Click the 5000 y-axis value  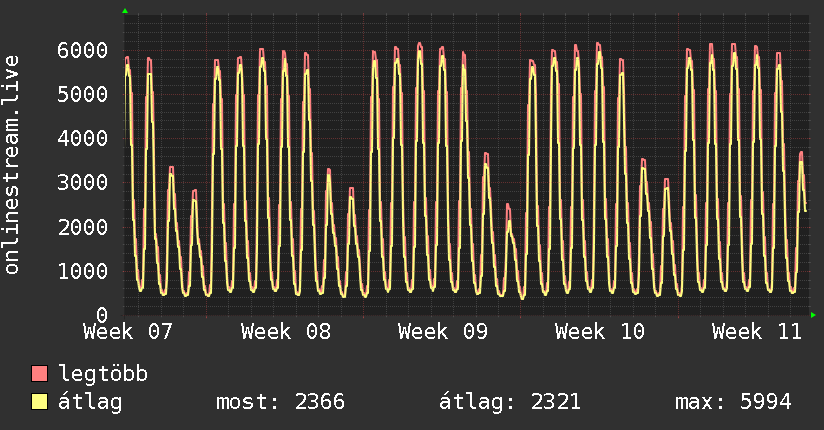pos(83,95)
